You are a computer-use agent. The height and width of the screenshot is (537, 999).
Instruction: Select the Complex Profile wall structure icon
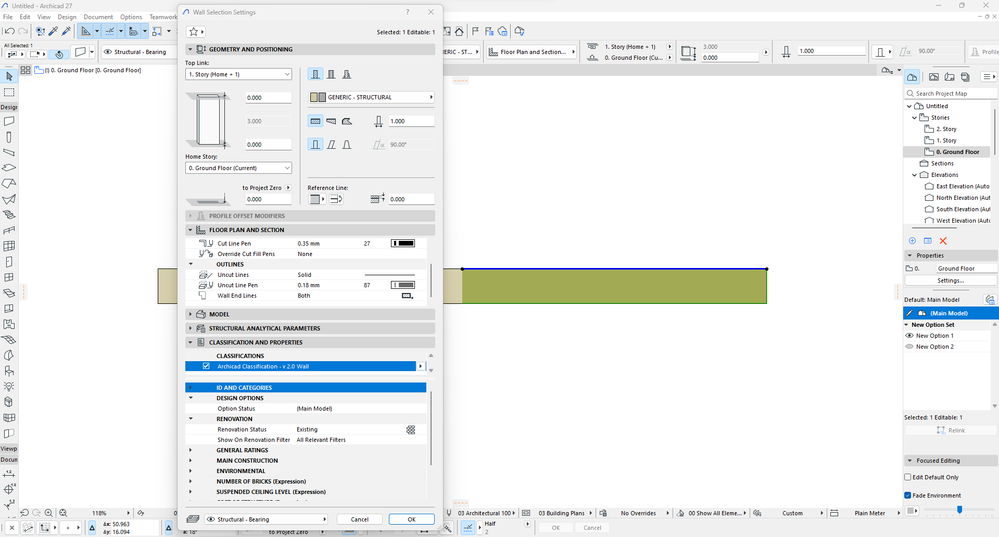tap(347, 75)
